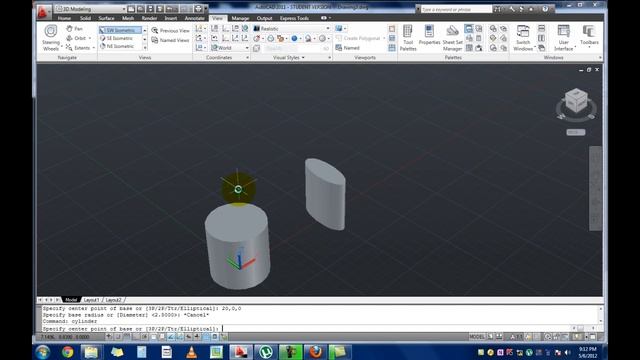Select SE Isometric view
This screenshot has height=360, width=640.
pyautogui.click(x=120, y=38)
